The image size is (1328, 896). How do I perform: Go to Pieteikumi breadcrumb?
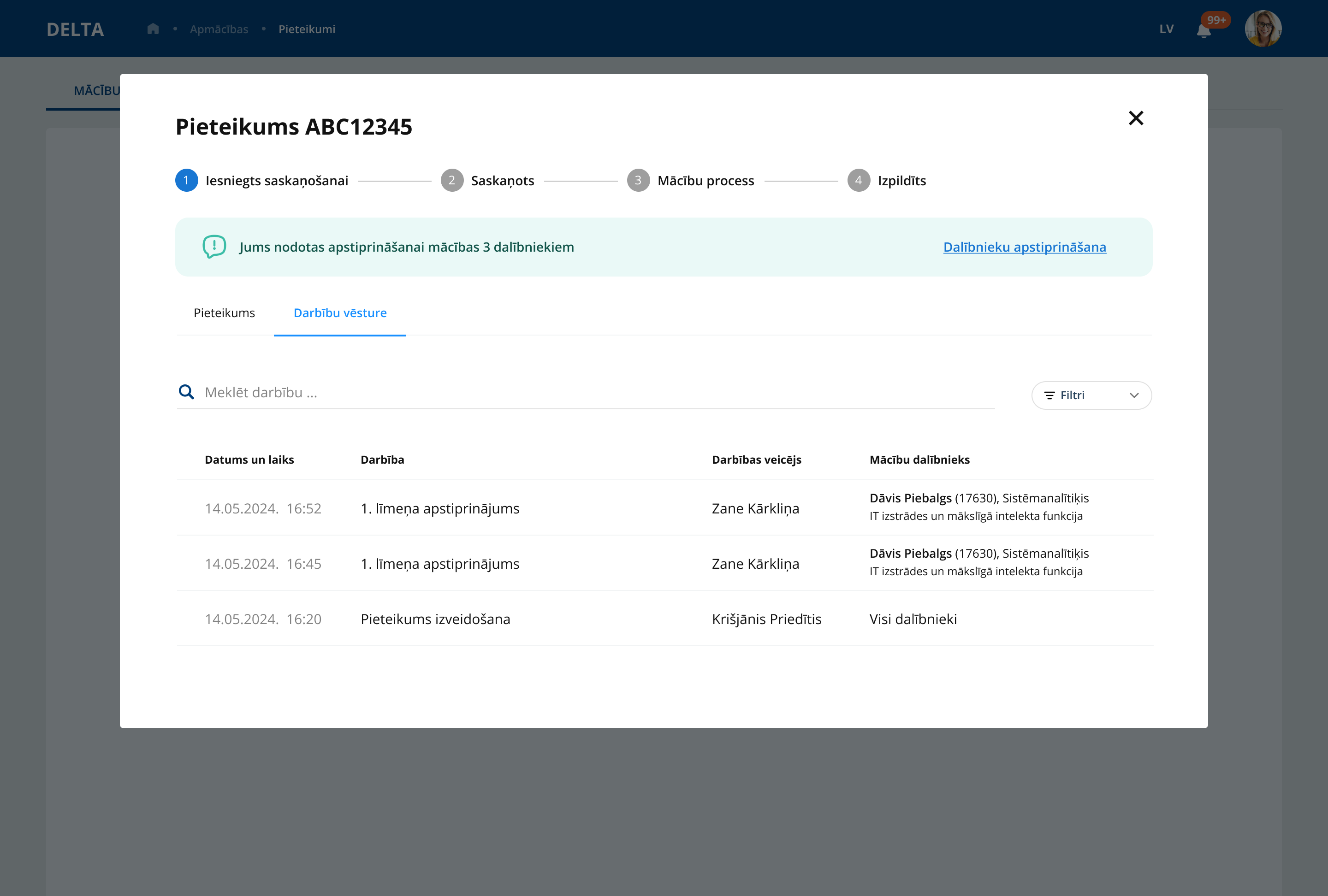coord(307,29)
